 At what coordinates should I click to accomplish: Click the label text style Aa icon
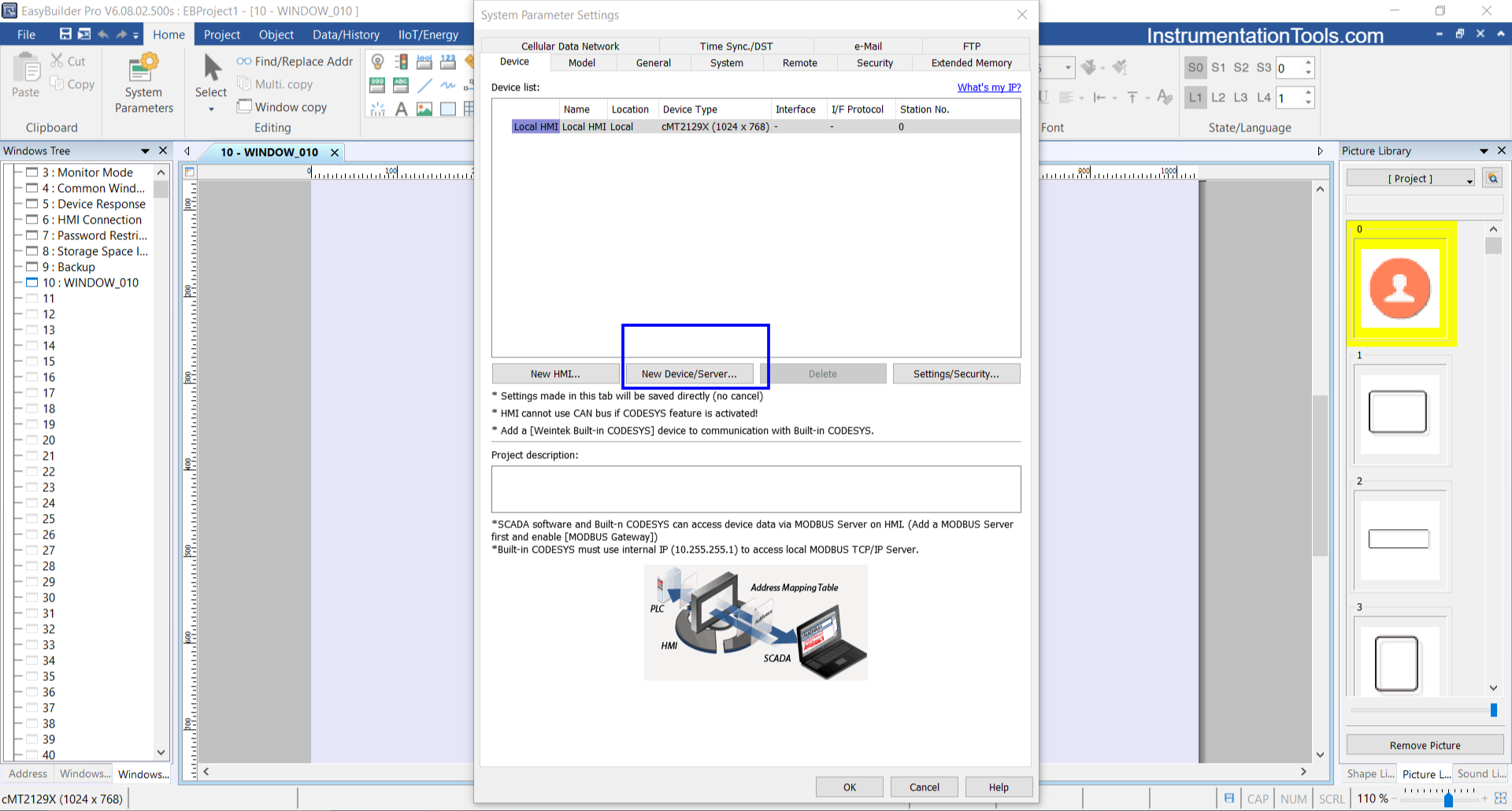point(1165,97)
